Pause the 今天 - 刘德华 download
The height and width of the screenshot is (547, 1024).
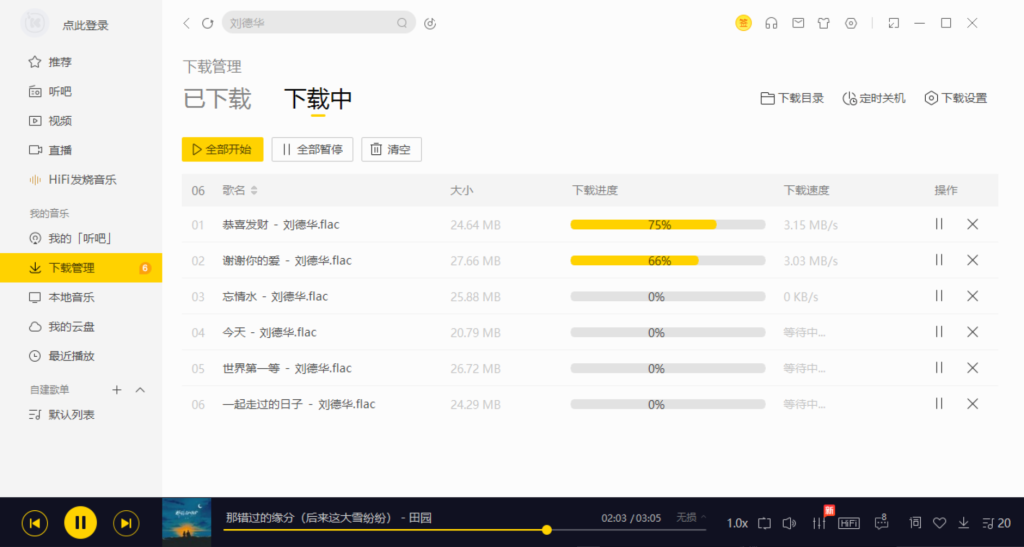pos(938,332)
